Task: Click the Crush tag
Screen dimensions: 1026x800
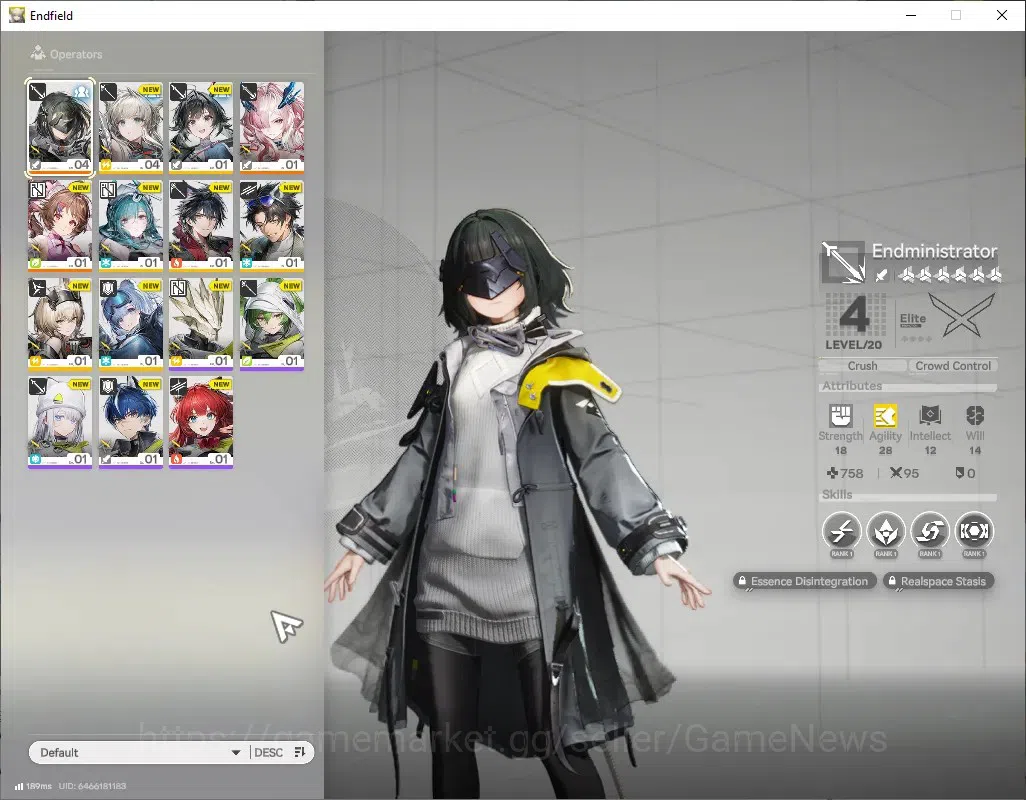Action: [862, 366]
